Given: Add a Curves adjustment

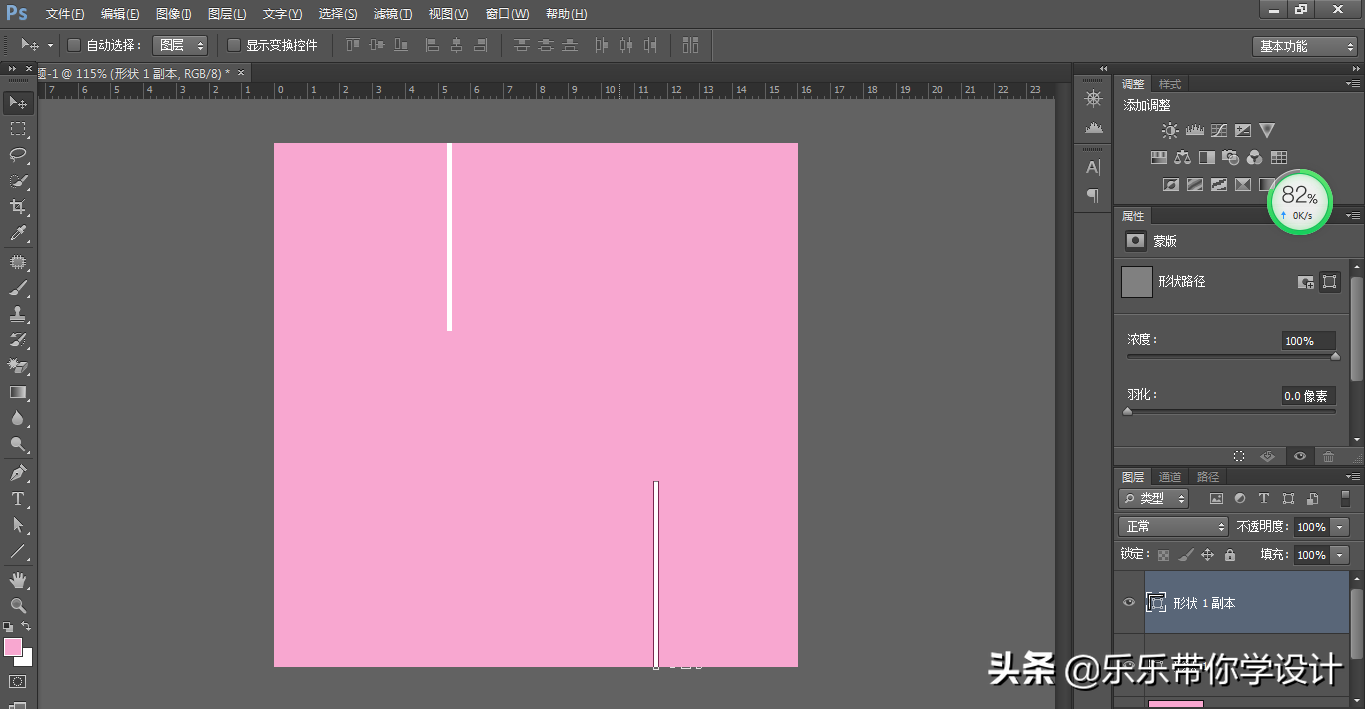Looking at the screenshot, I should pyautogui.click(x=1219, y=130).
